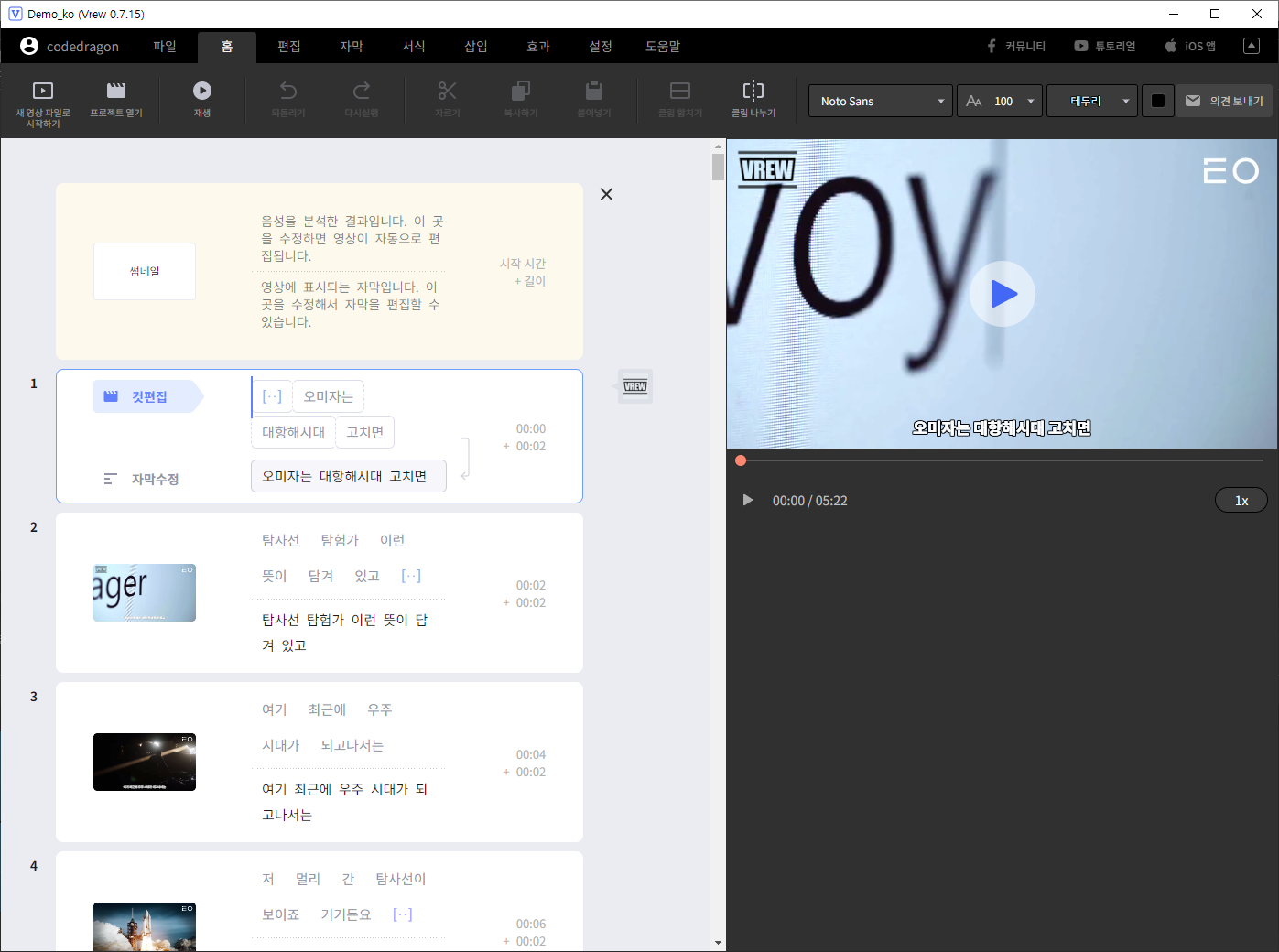Screen dimensions: 1279x952
Task: Select the silence marker [··] in clip 4
Action: coord(403,914)
